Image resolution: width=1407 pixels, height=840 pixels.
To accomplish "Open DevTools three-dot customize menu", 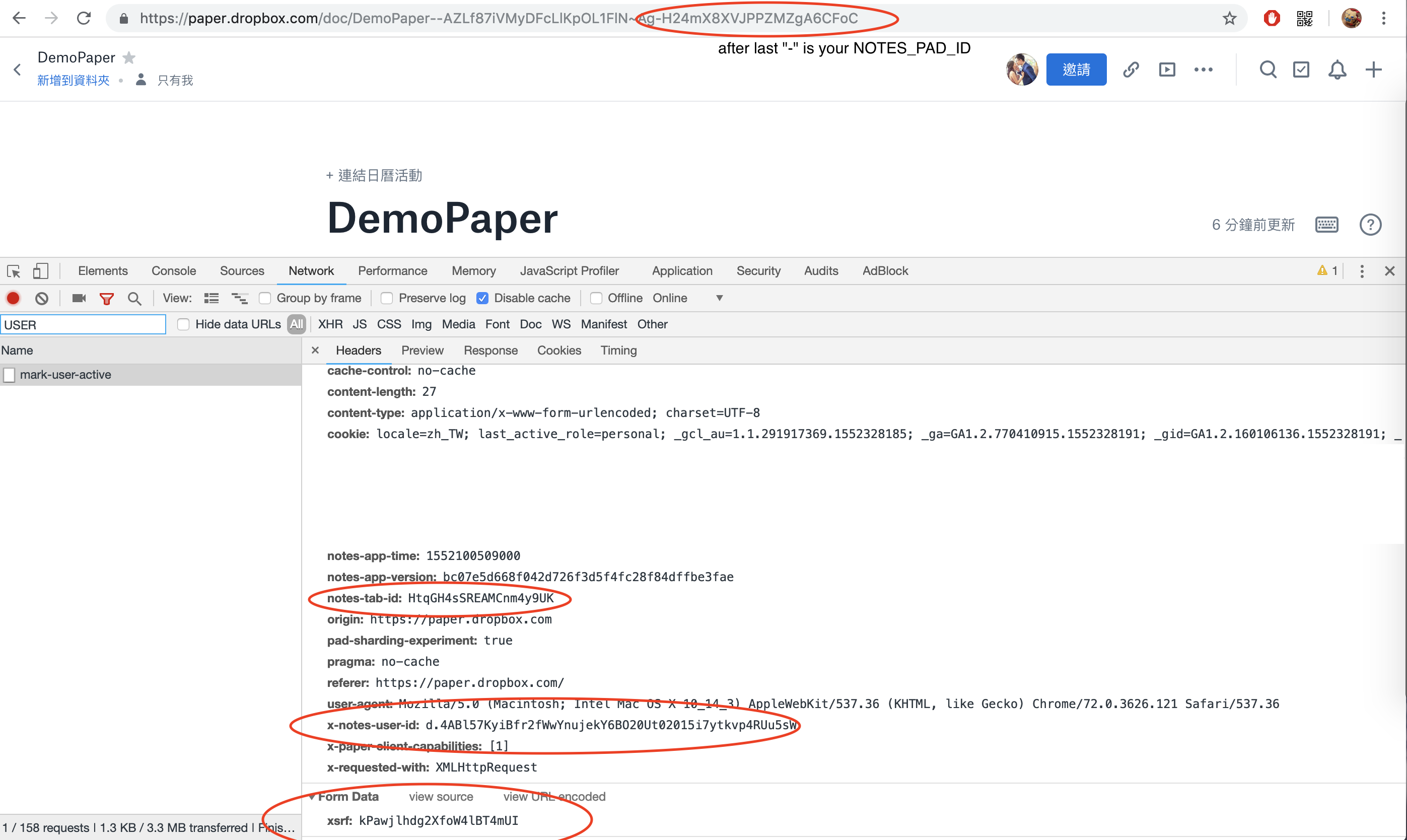I will (1362, 271).
